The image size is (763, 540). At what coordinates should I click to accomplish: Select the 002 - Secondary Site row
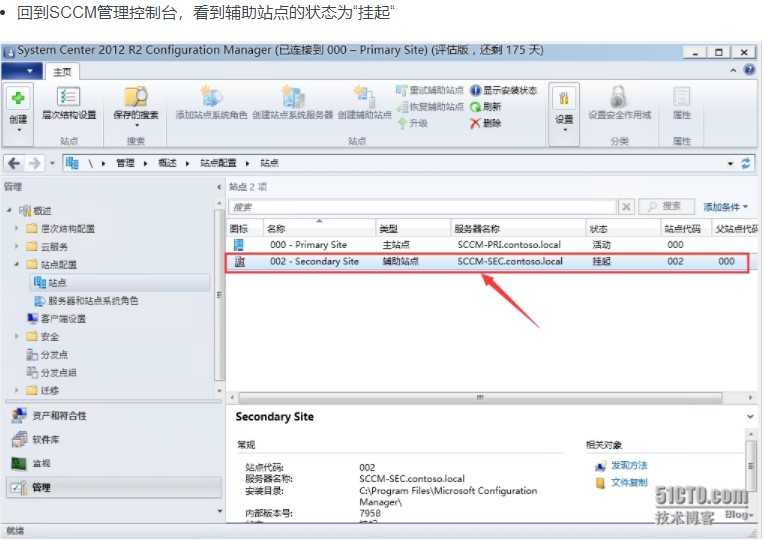488,262
